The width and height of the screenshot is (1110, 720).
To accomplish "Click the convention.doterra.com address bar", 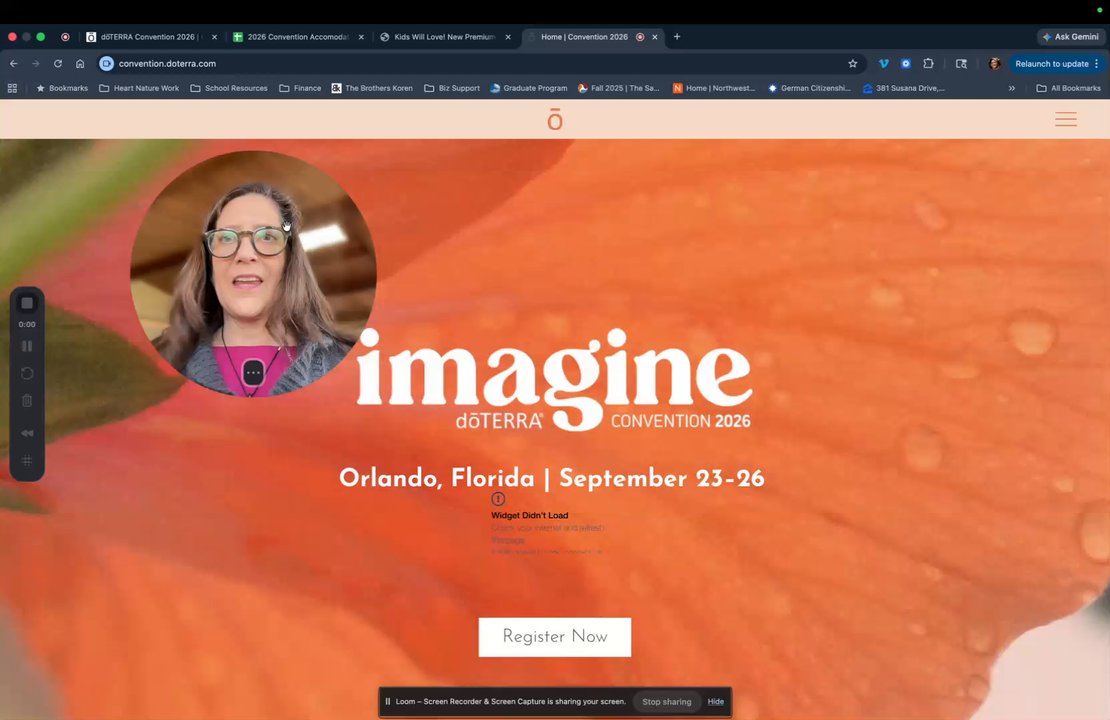I will click(x=481, y=64).
